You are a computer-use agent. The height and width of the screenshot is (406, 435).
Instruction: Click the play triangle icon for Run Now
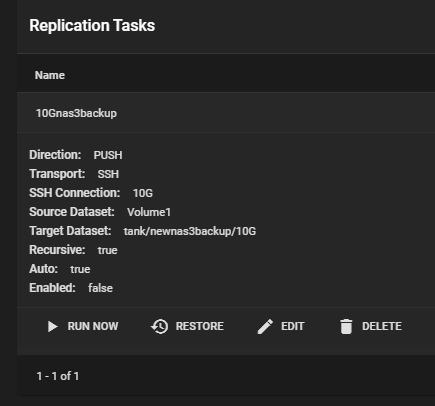pos(53,326)
